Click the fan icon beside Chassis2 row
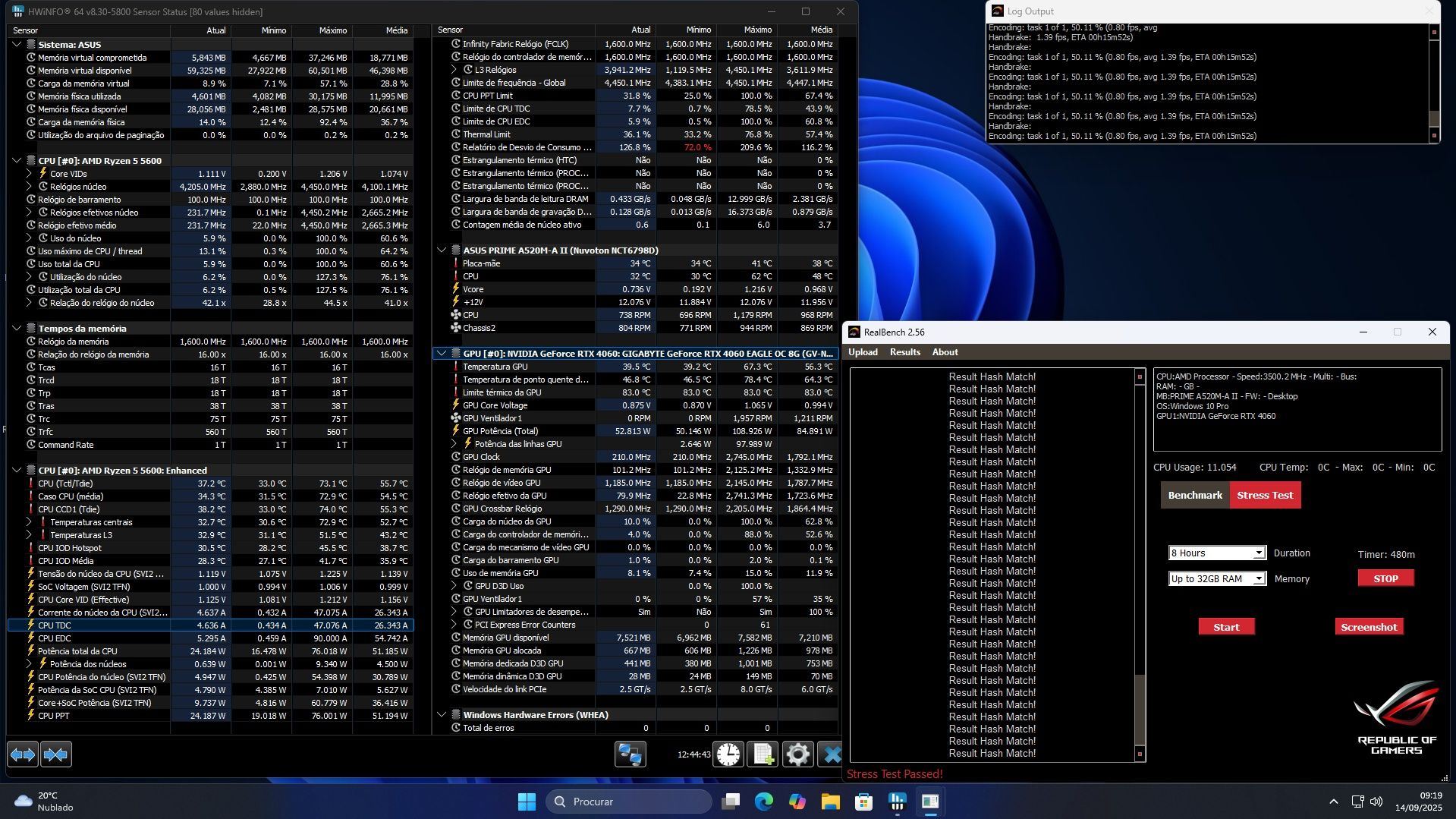 coord(456,328)
